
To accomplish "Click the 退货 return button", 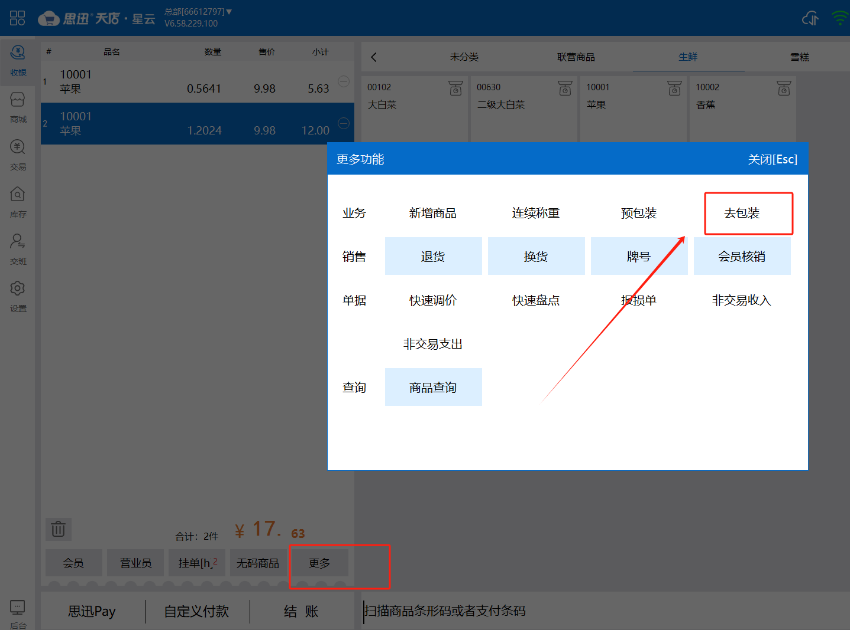I will click(433, 256).
